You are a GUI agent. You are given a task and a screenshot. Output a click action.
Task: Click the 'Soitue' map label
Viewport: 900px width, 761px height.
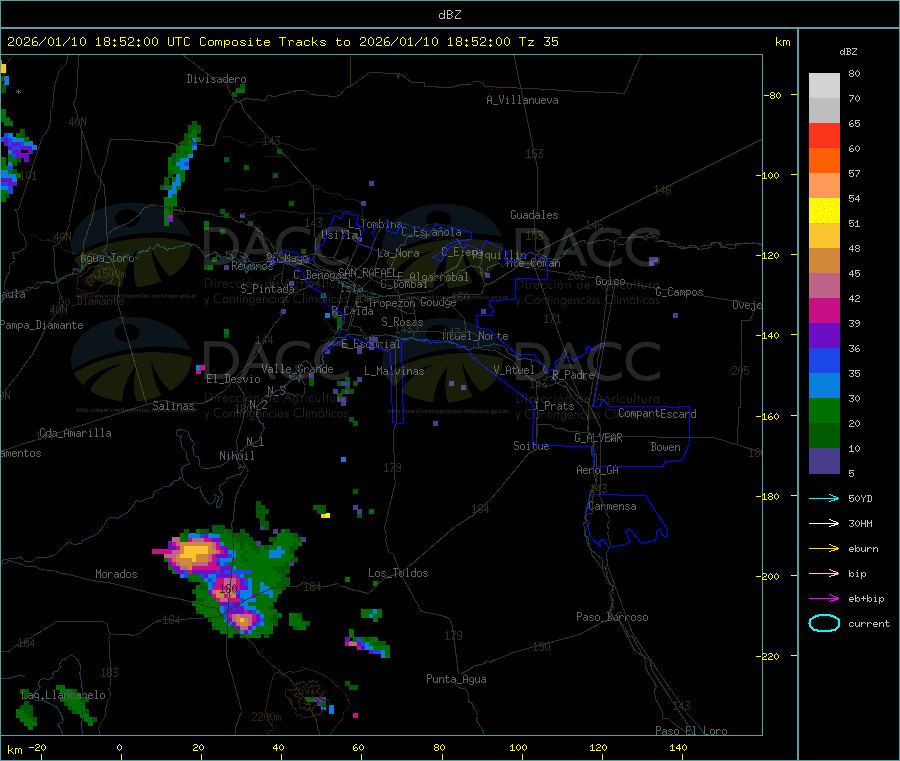[x=531, y=446]
